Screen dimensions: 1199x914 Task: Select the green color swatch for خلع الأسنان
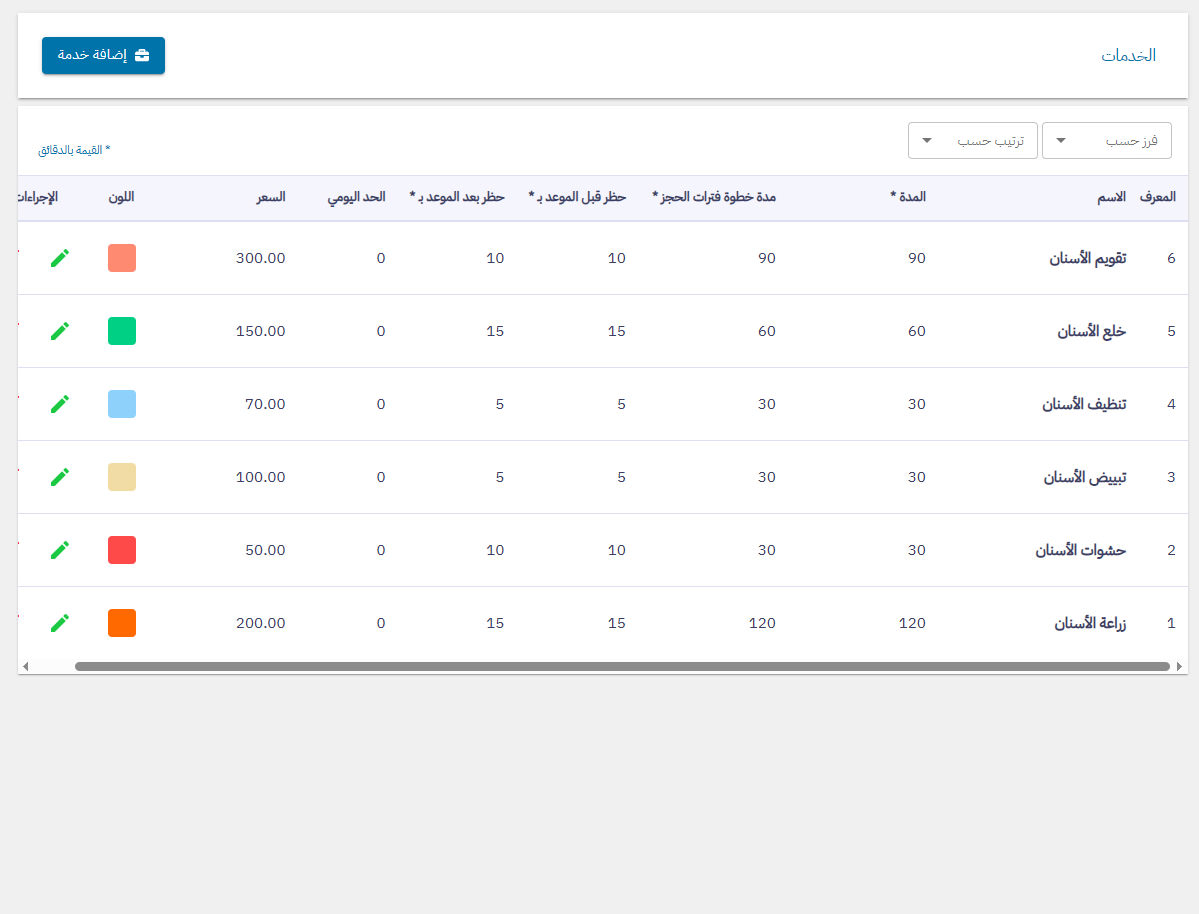pos(122,331)
